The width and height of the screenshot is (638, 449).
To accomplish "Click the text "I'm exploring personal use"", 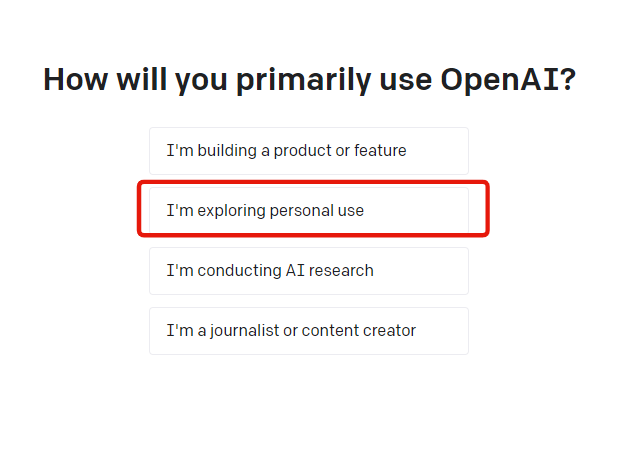I will 265,211.
